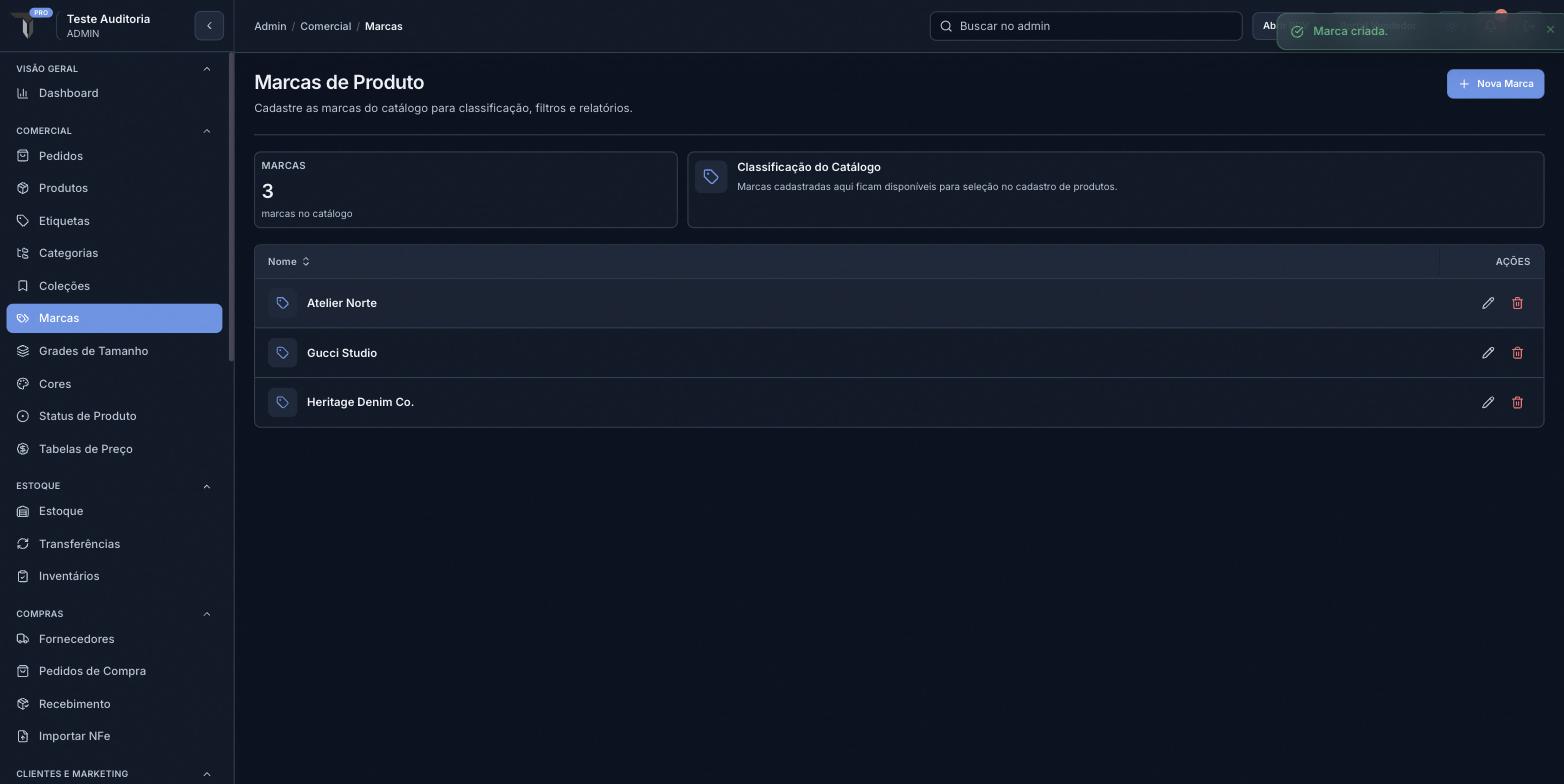Select the 'Gucci Studio' row name
The height and width of the screenshot is (784, 1564).
coord(342,353)
